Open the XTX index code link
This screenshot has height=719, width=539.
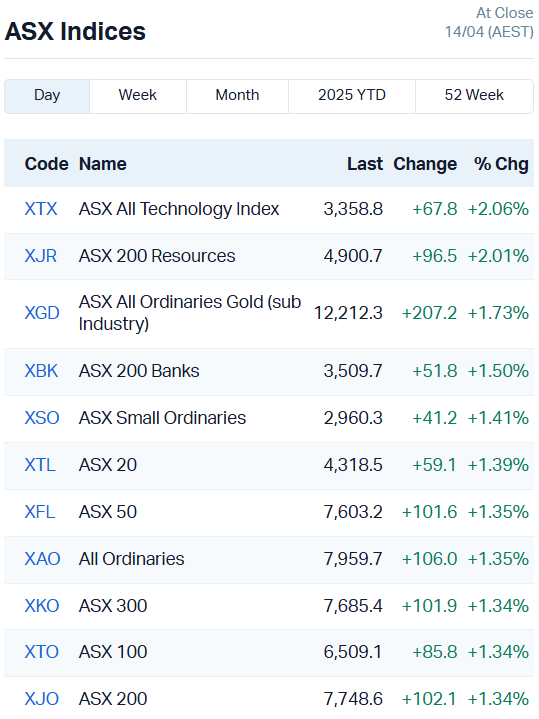(41, 209)
